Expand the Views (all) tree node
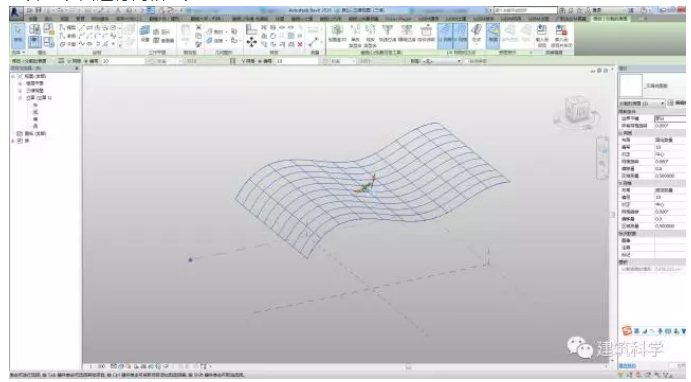Image resolution: width=691 pixels, height=382 pixels. pyautogui.click(x=13, y=76)
